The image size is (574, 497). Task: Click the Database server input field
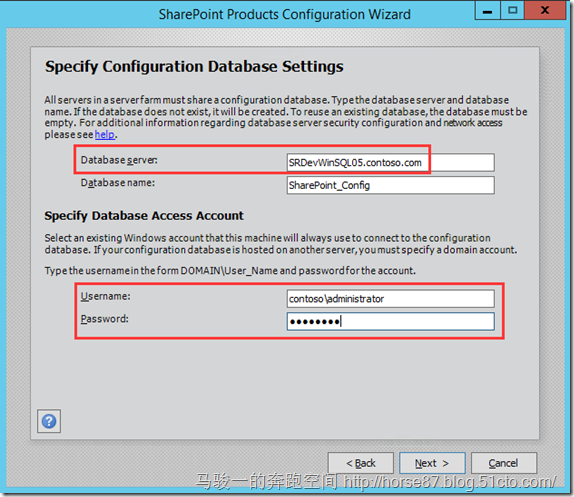point(390,162)
